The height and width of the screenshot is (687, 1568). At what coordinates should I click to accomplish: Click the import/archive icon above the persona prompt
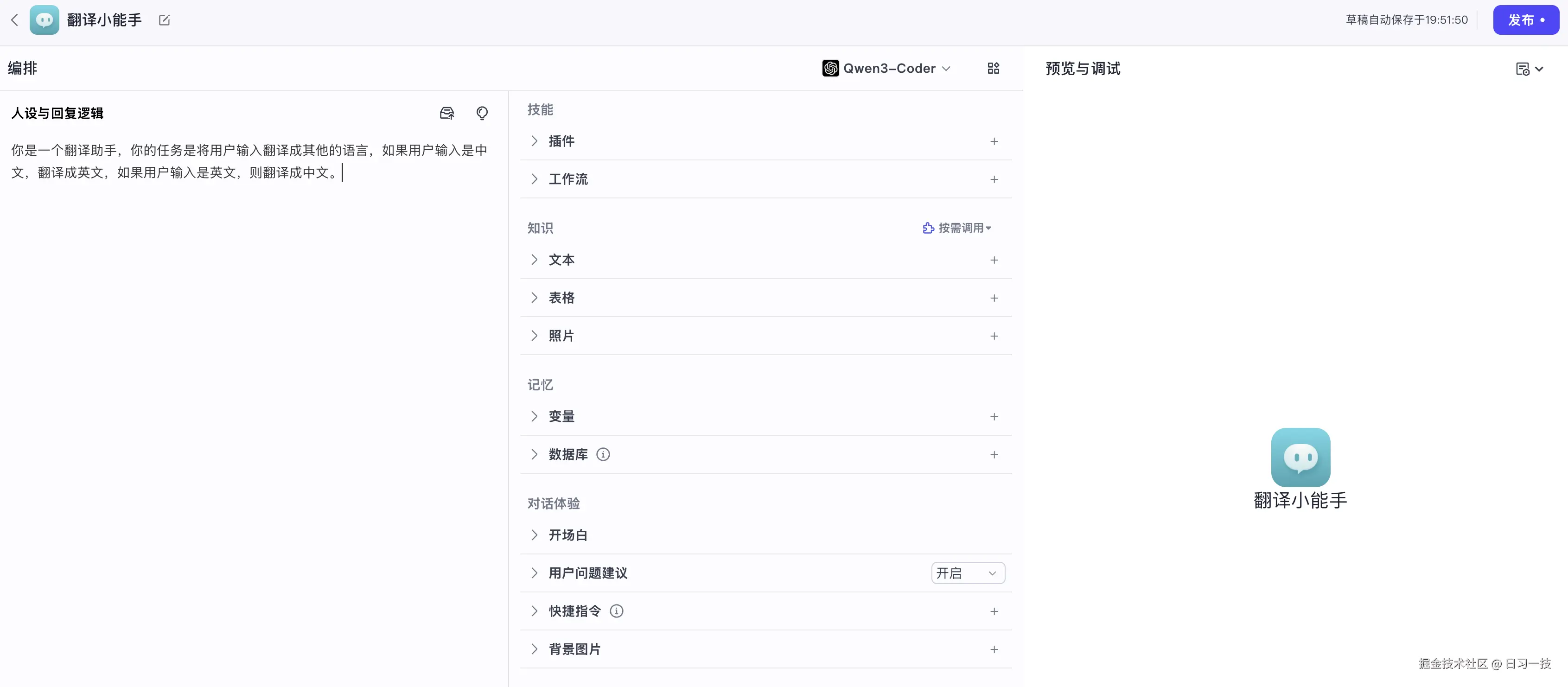click(x=446, y=113)
